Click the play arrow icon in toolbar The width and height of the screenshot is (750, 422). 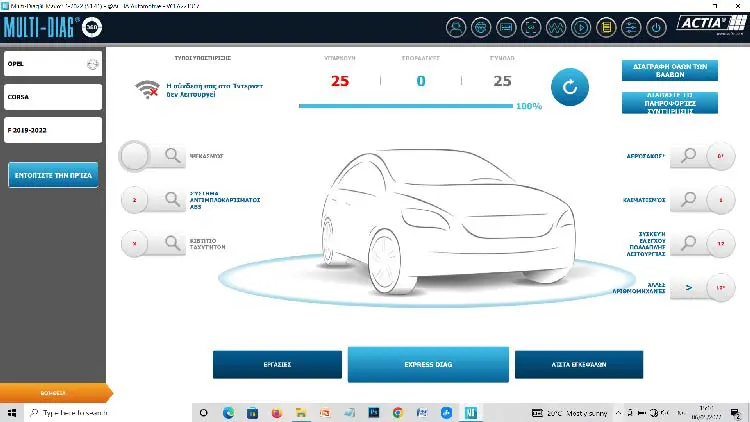[581, 28]
